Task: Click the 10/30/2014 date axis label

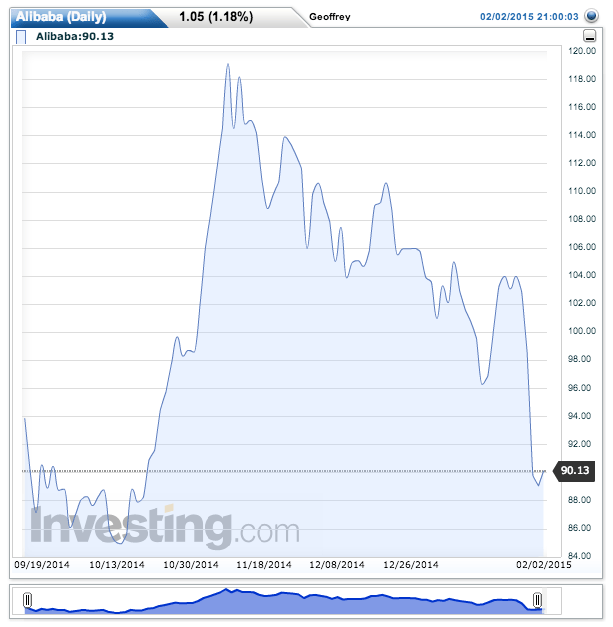Action: (191, 565)
